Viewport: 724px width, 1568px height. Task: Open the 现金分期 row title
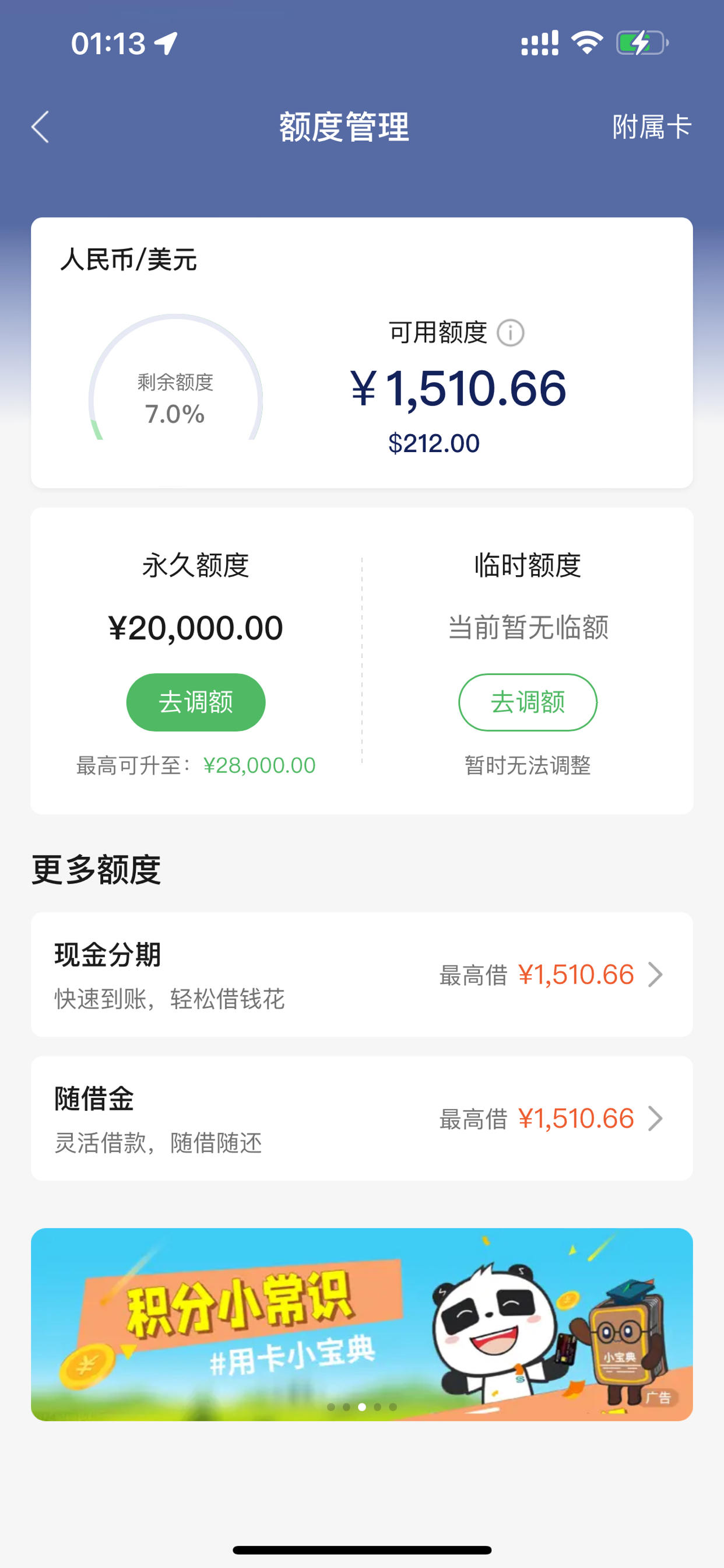tap(108, 954)
